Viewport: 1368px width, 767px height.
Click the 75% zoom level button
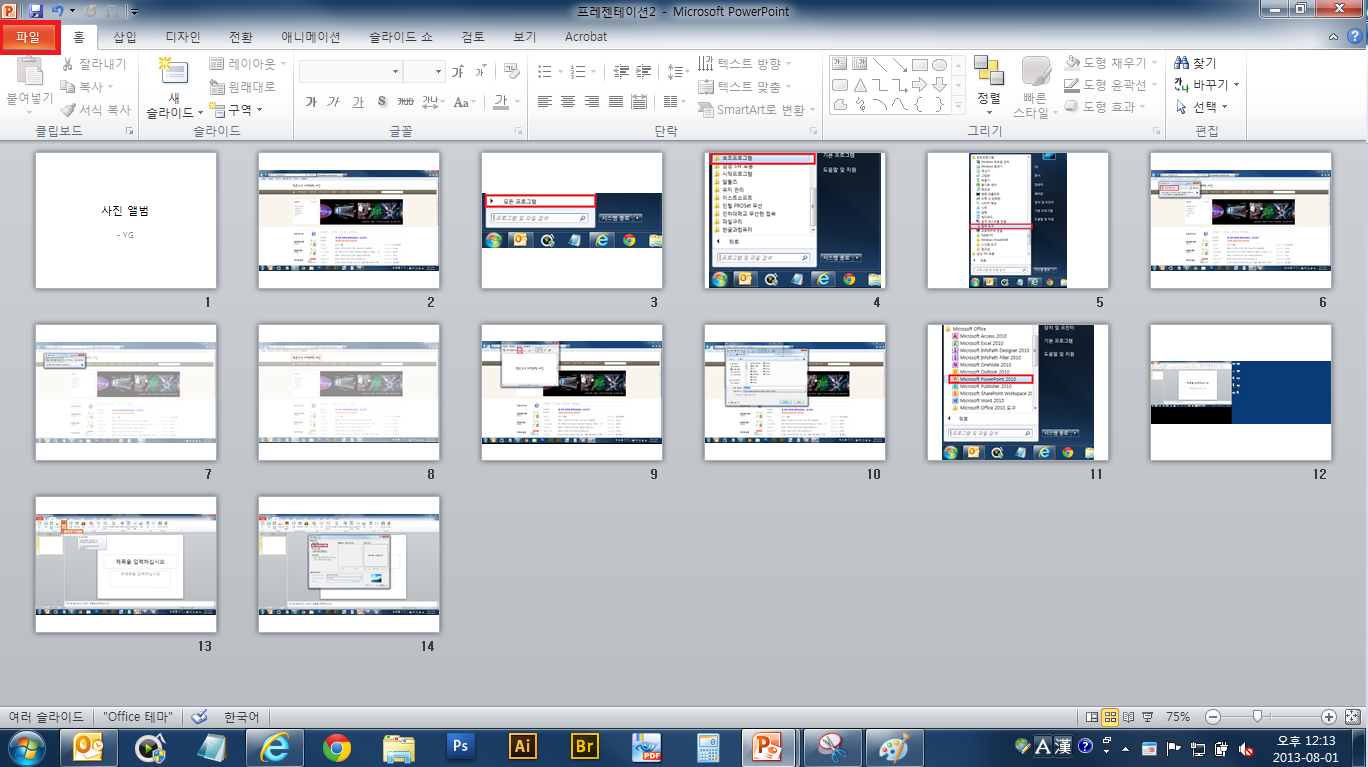1177,717
